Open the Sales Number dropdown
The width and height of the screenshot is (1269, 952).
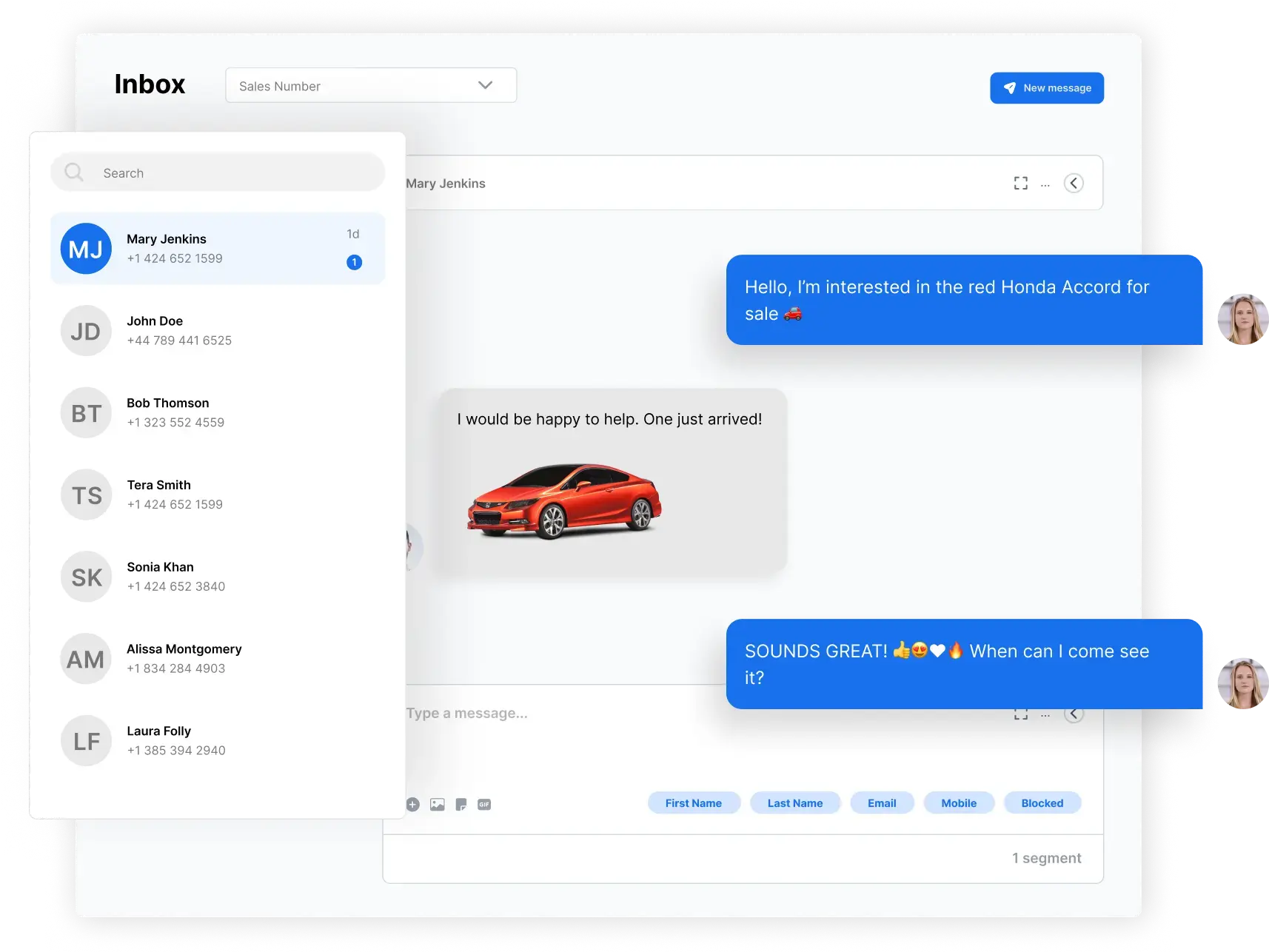pos(371,85)
